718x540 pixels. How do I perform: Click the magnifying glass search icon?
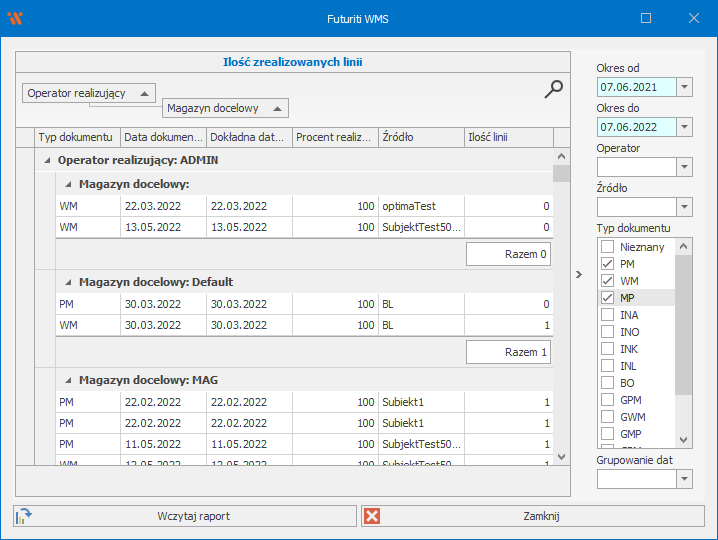554,89
